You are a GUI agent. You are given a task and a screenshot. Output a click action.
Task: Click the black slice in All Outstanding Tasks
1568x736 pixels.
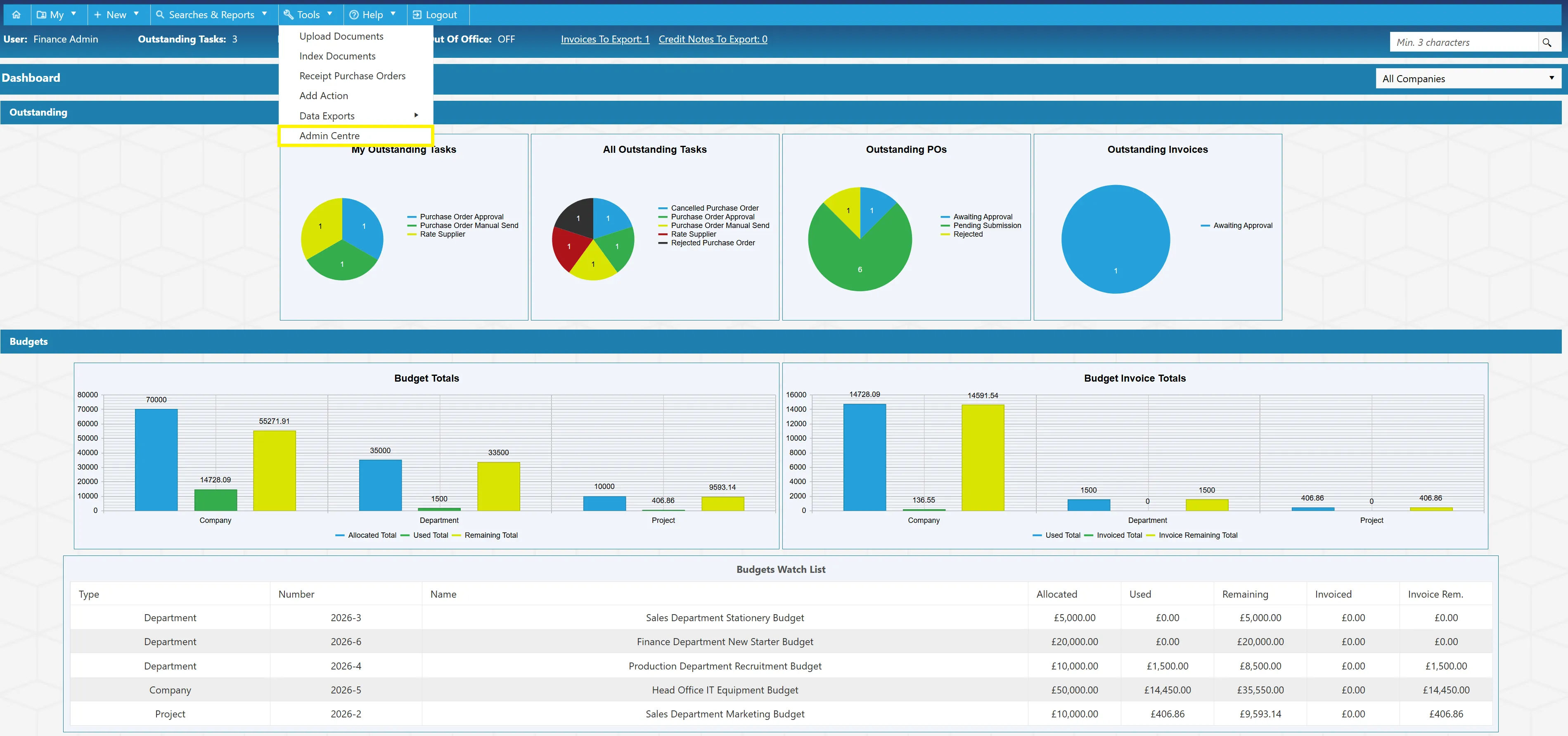576,217
